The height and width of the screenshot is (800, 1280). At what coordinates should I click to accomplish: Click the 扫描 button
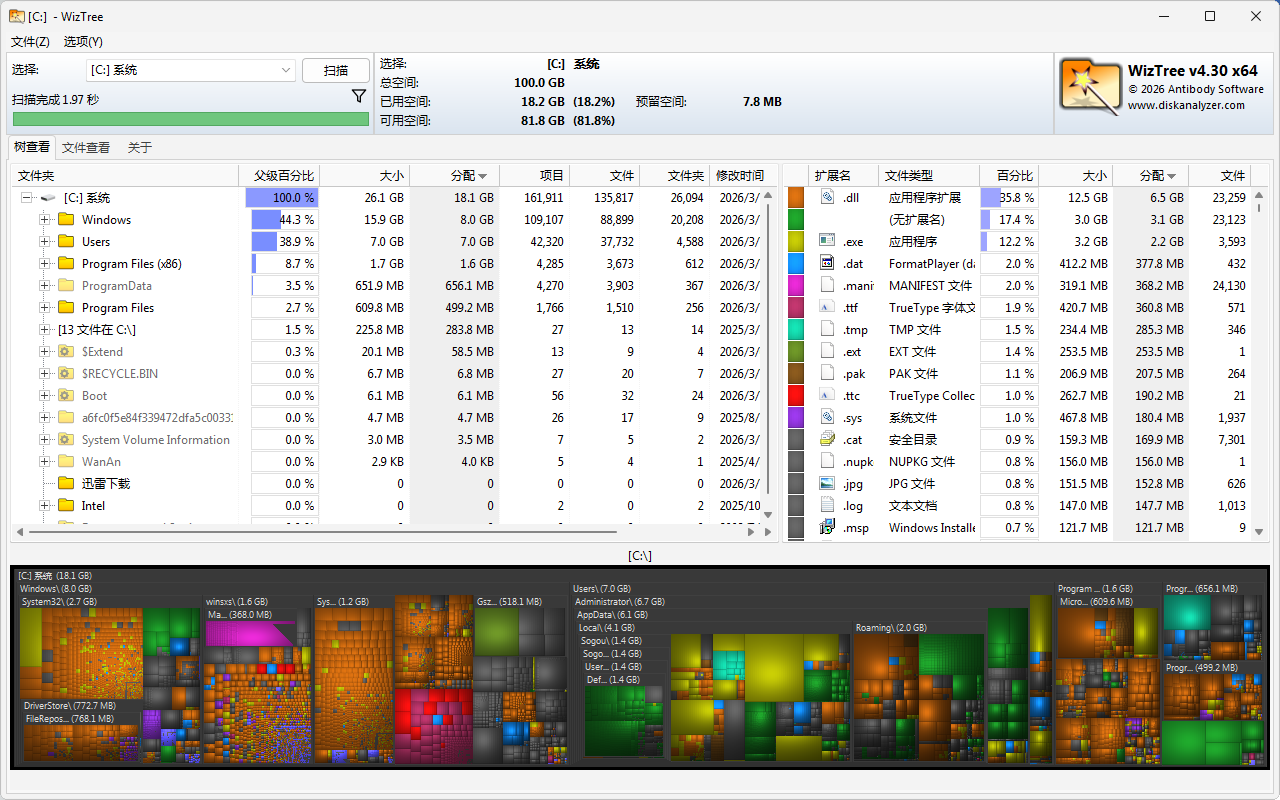[x=336, y=70]
